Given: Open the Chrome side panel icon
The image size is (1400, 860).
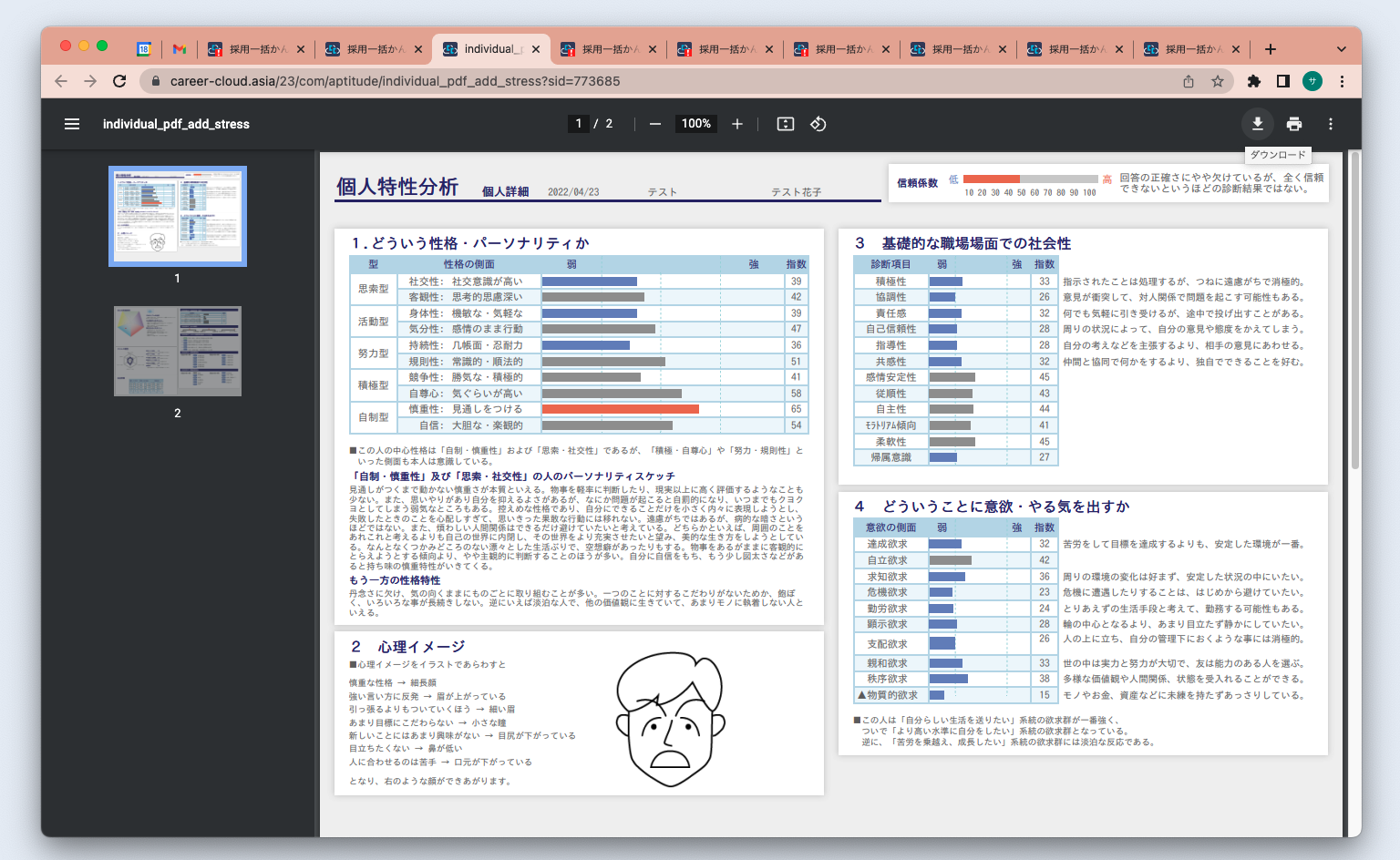Looking at the screenshot, I should coord(1282,81).
